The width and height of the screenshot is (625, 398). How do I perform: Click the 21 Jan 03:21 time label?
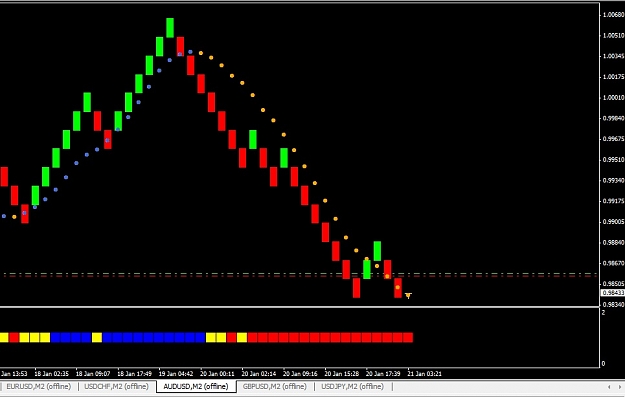[x=425, y=374]
